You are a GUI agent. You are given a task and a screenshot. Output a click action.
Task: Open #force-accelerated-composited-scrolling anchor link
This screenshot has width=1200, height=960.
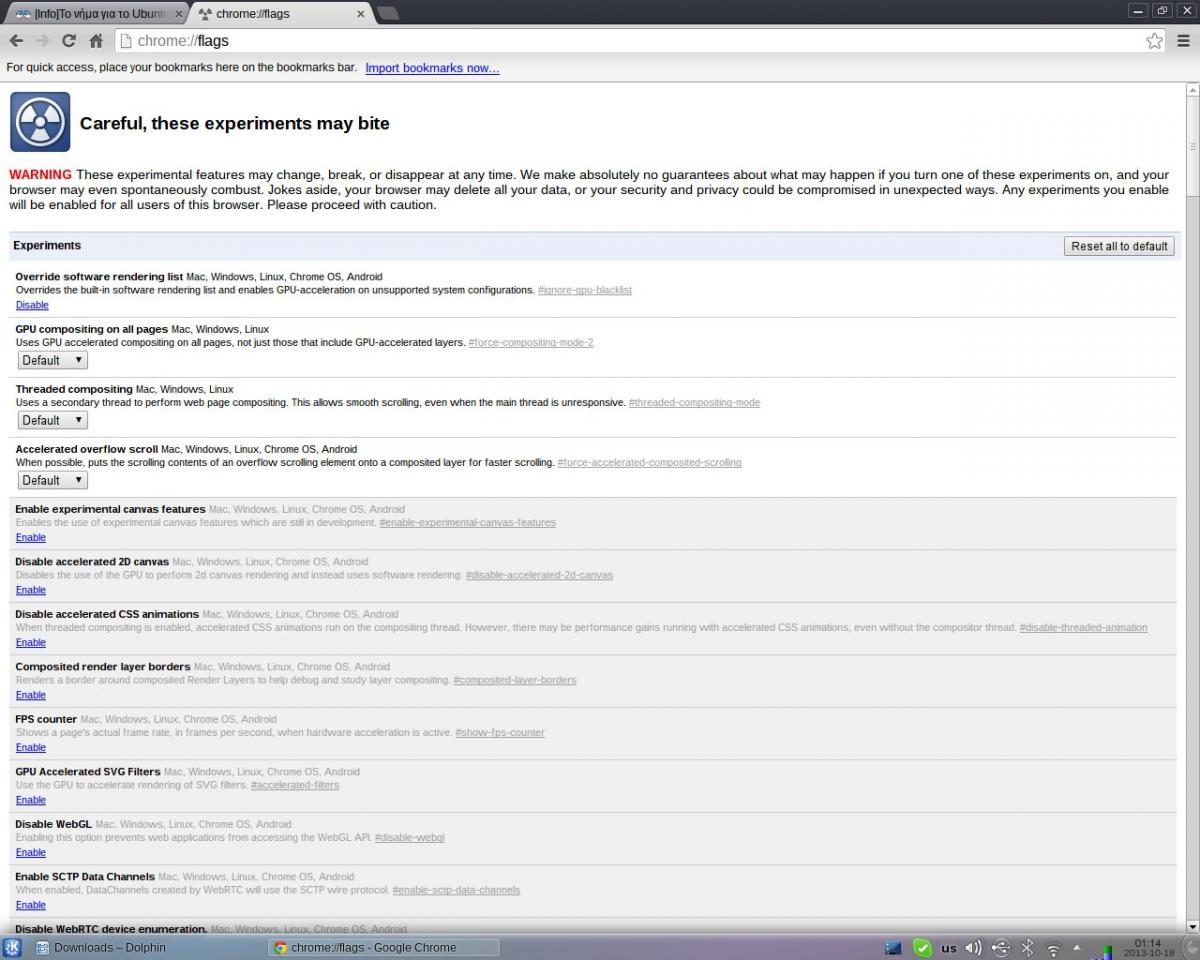pos(650,463)
